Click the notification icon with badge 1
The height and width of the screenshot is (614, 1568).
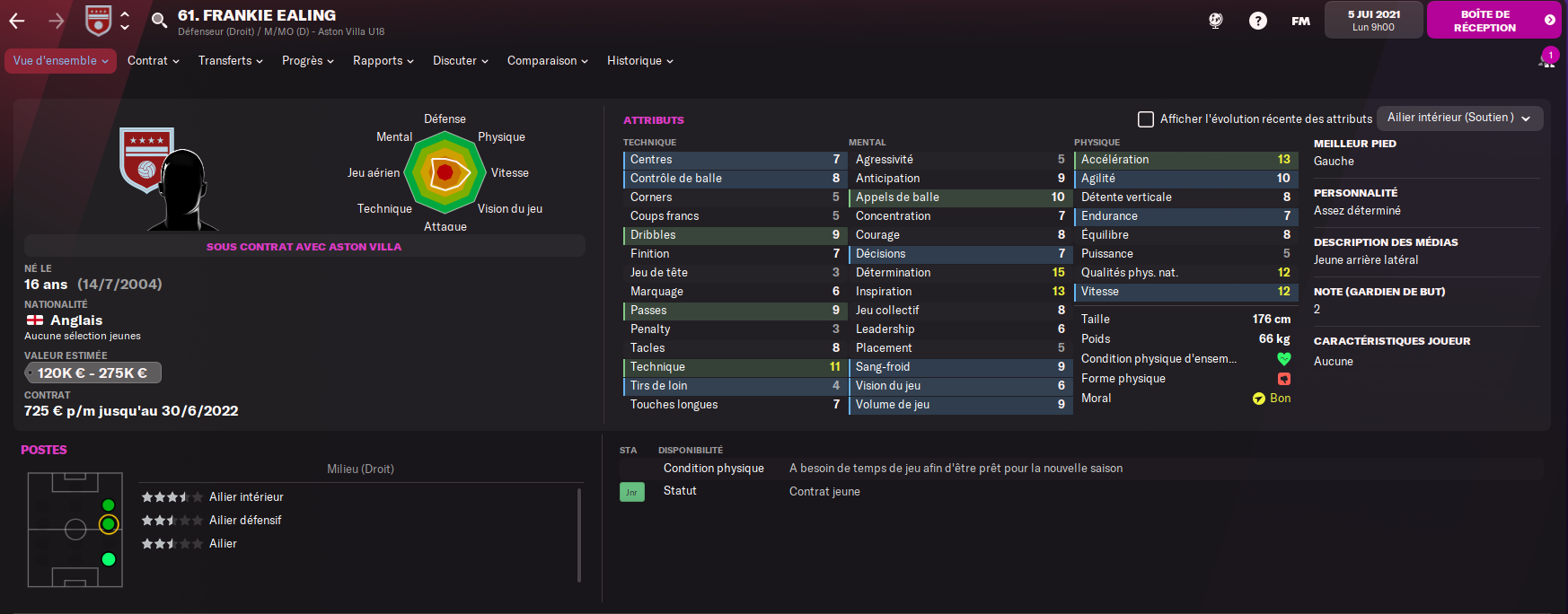pos(1547,59)
